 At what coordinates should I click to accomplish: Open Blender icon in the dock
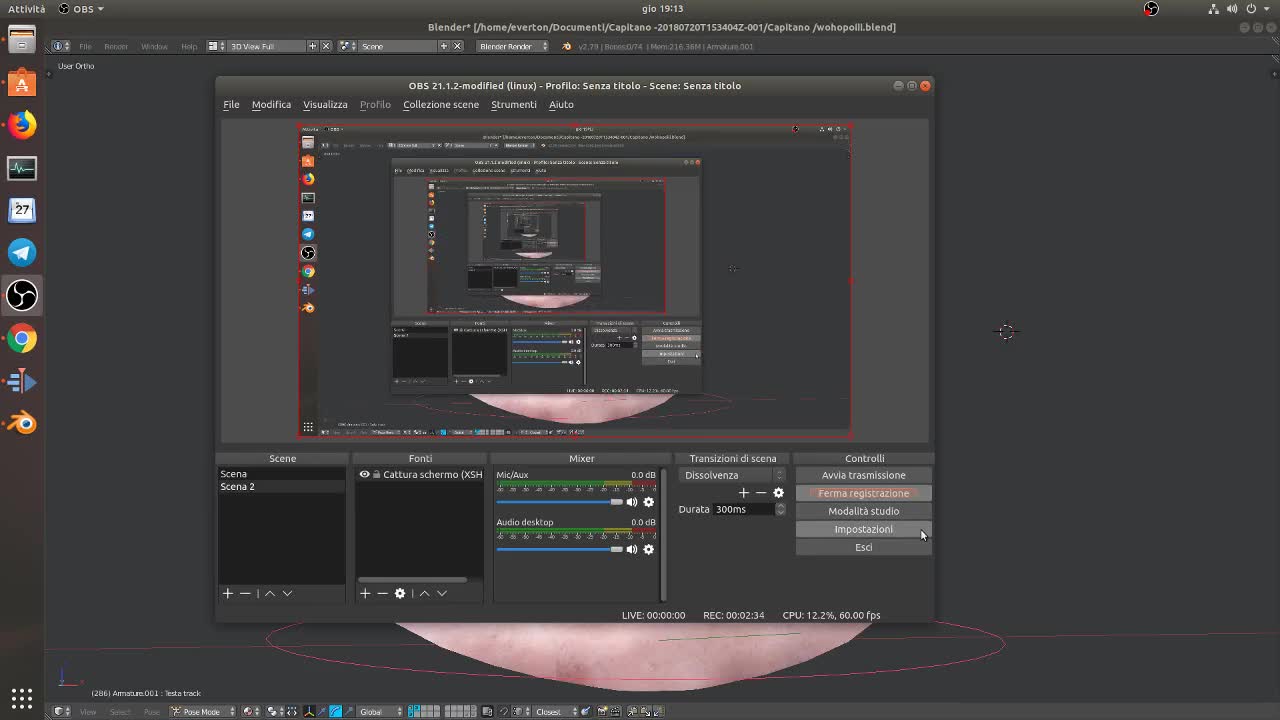[22, 423]
